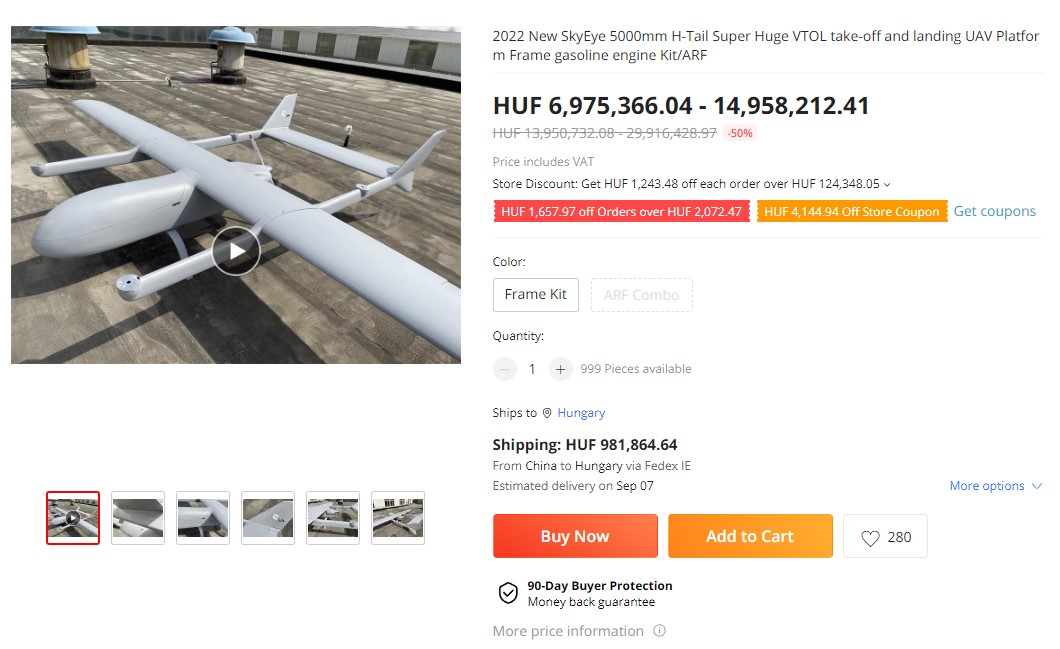View the last product thumbnail
This screenshot has height=649, width=1060.
tap(398, 518)
